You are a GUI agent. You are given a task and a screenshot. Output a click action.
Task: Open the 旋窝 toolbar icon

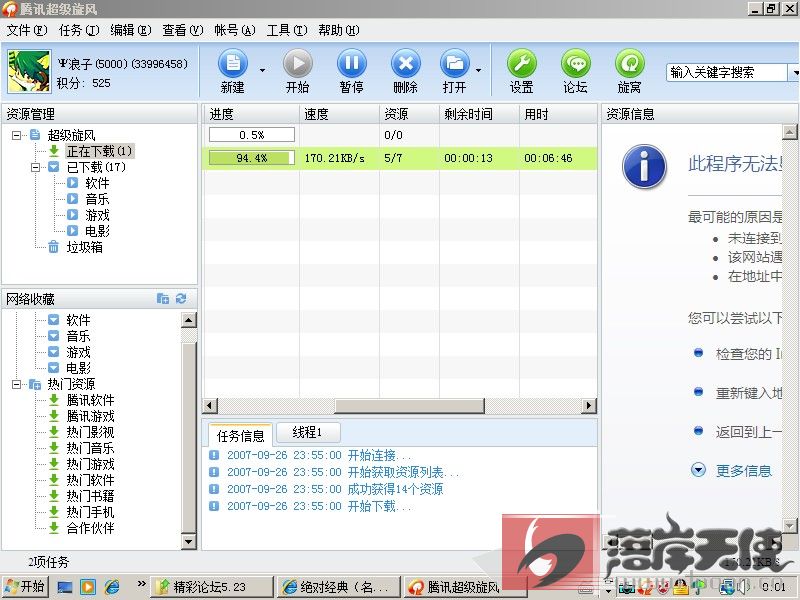(630, 64)
